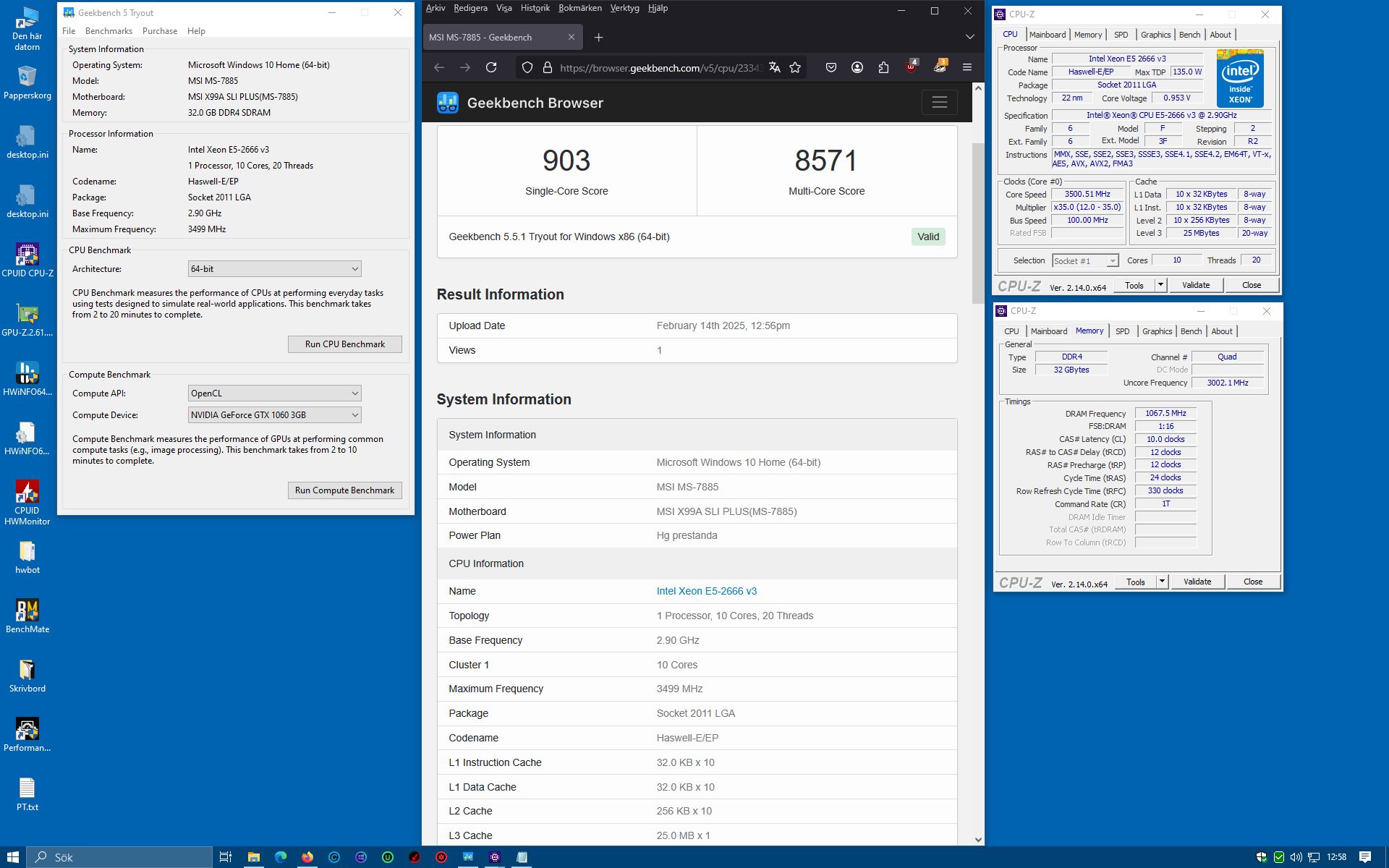The image size is (1389, 868).
Task: Open GPU-Z desktop shortcut
Action: pos(27,320)
